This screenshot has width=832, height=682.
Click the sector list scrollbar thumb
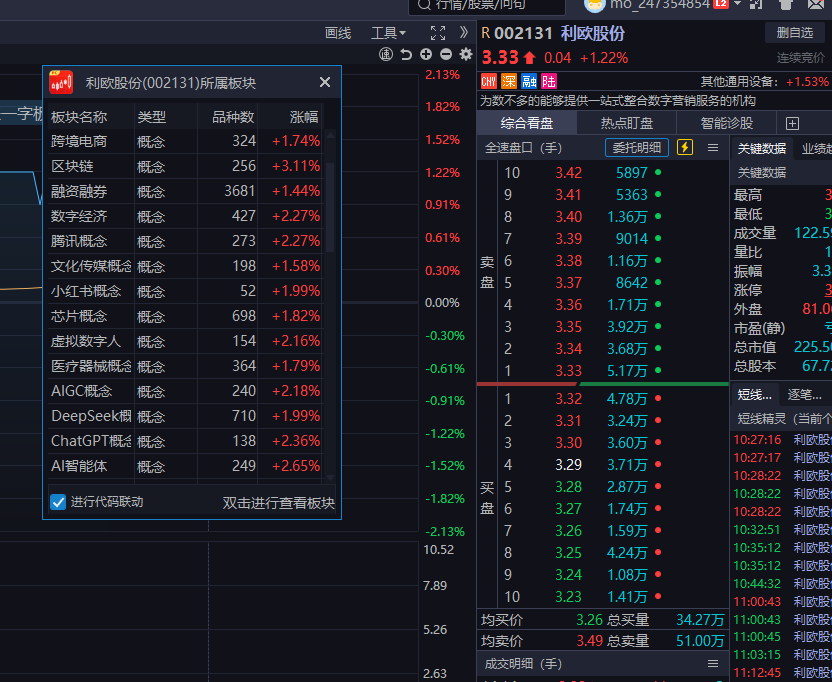click(330, 207)
